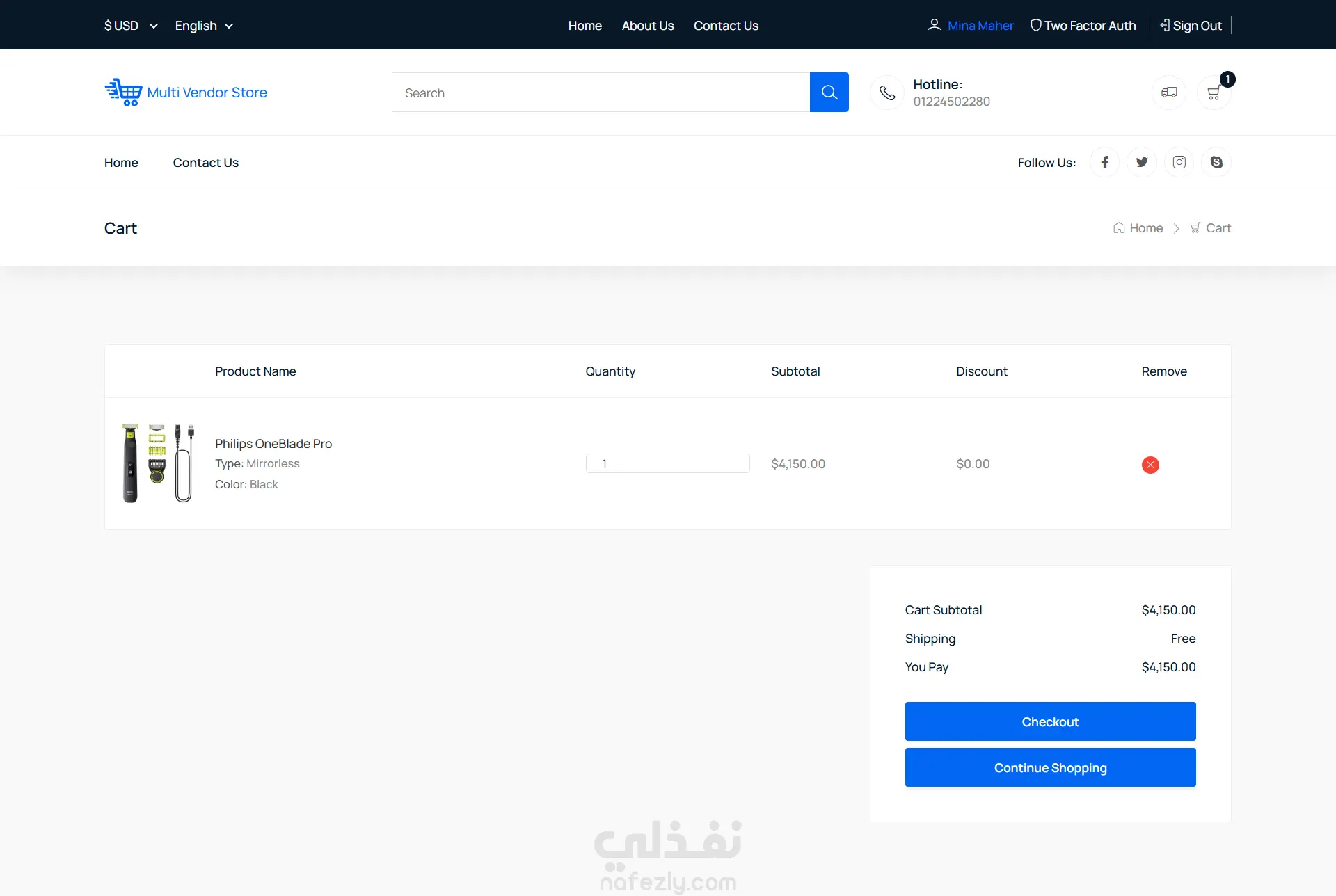Click the Cart Subtotal label
Viewport: 1336px width, 896px height.
coord(943,610)
